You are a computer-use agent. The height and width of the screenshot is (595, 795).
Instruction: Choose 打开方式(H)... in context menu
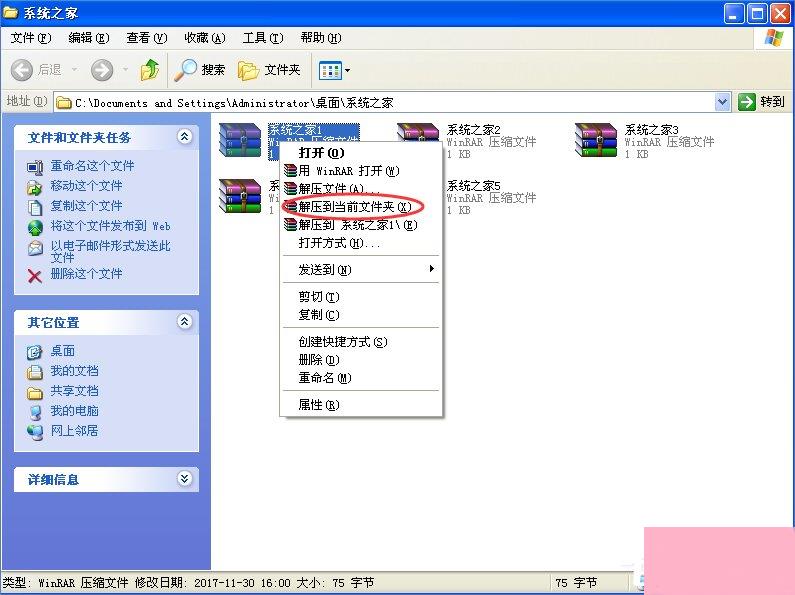coord(361,243)
